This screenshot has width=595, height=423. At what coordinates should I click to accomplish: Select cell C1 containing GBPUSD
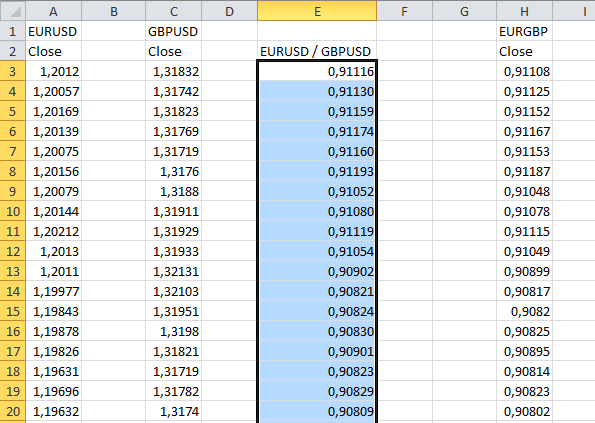point(173,31)
